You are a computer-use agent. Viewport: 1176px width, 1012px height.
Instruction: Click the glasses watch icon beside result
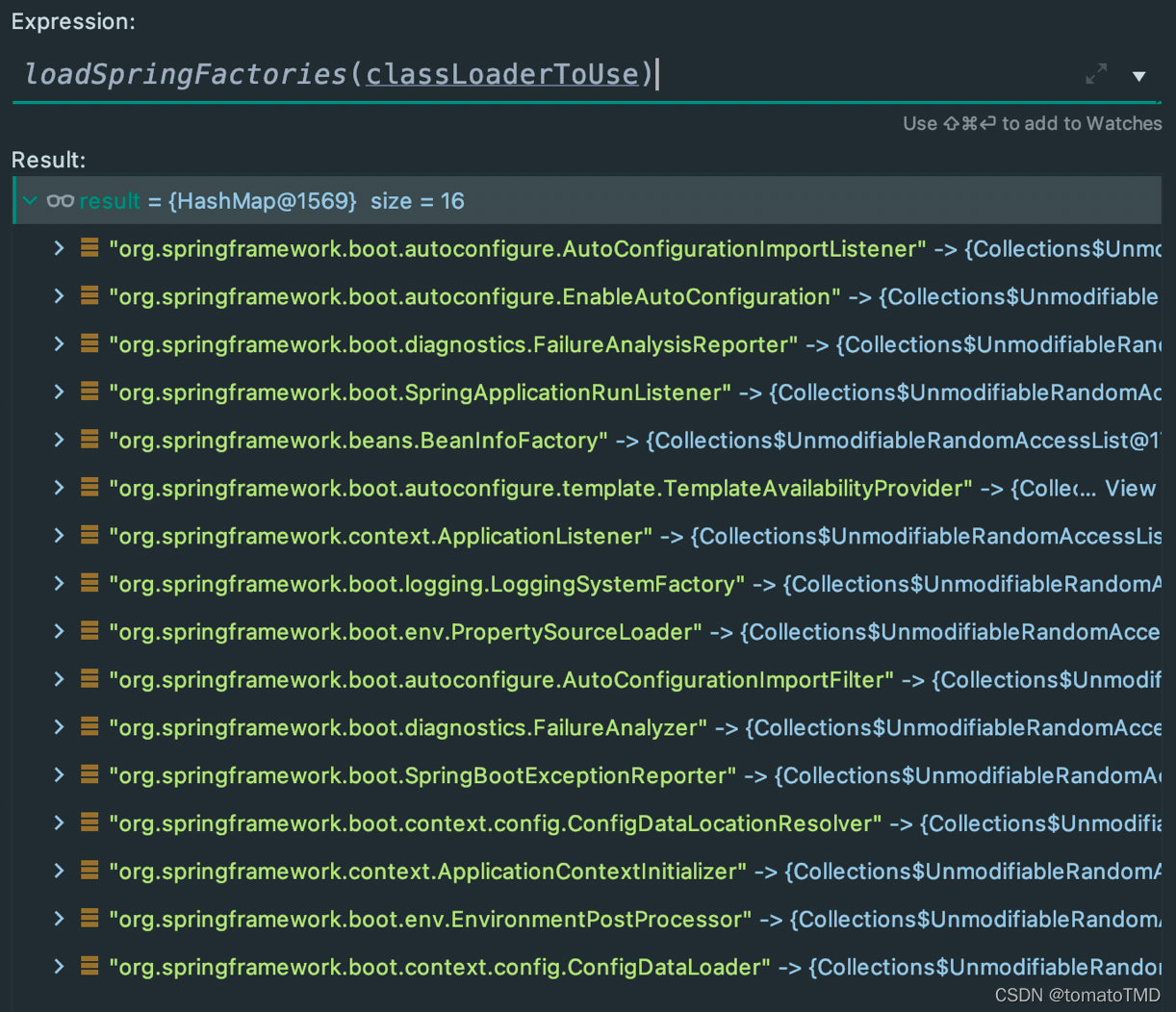coord(60,201)
